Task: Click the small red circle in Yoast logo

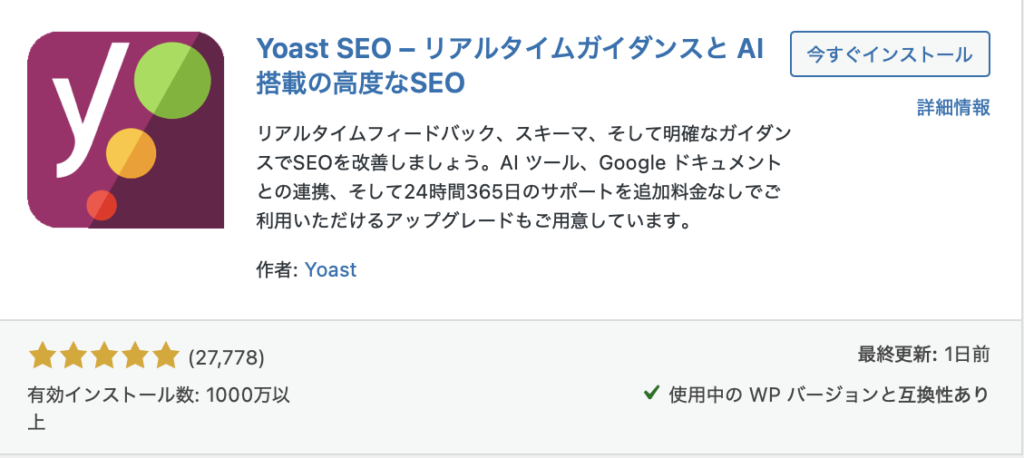Action: coord(102,205)
